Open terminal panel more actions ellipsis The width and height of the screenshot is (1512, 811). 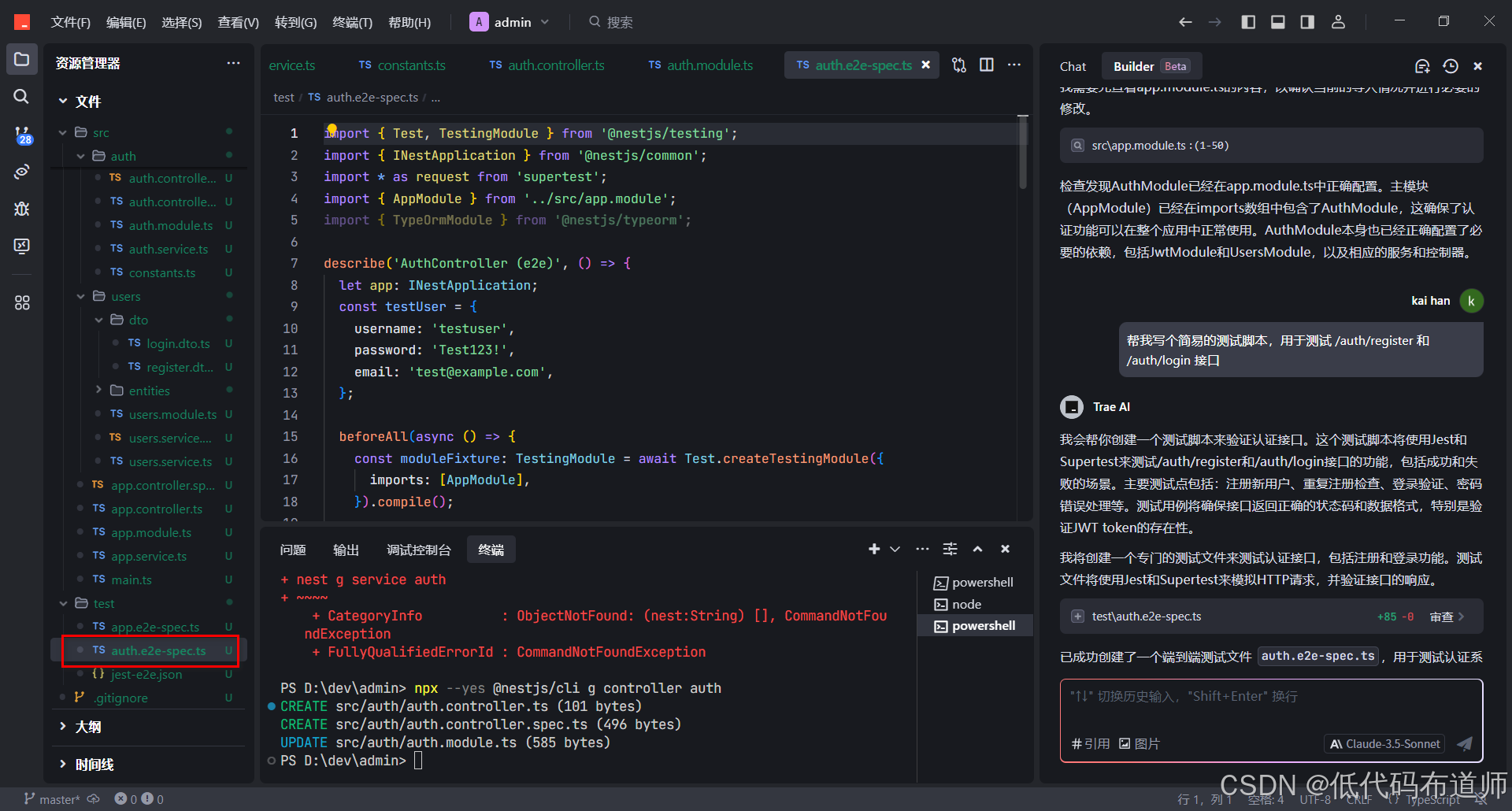pos(922,549)
